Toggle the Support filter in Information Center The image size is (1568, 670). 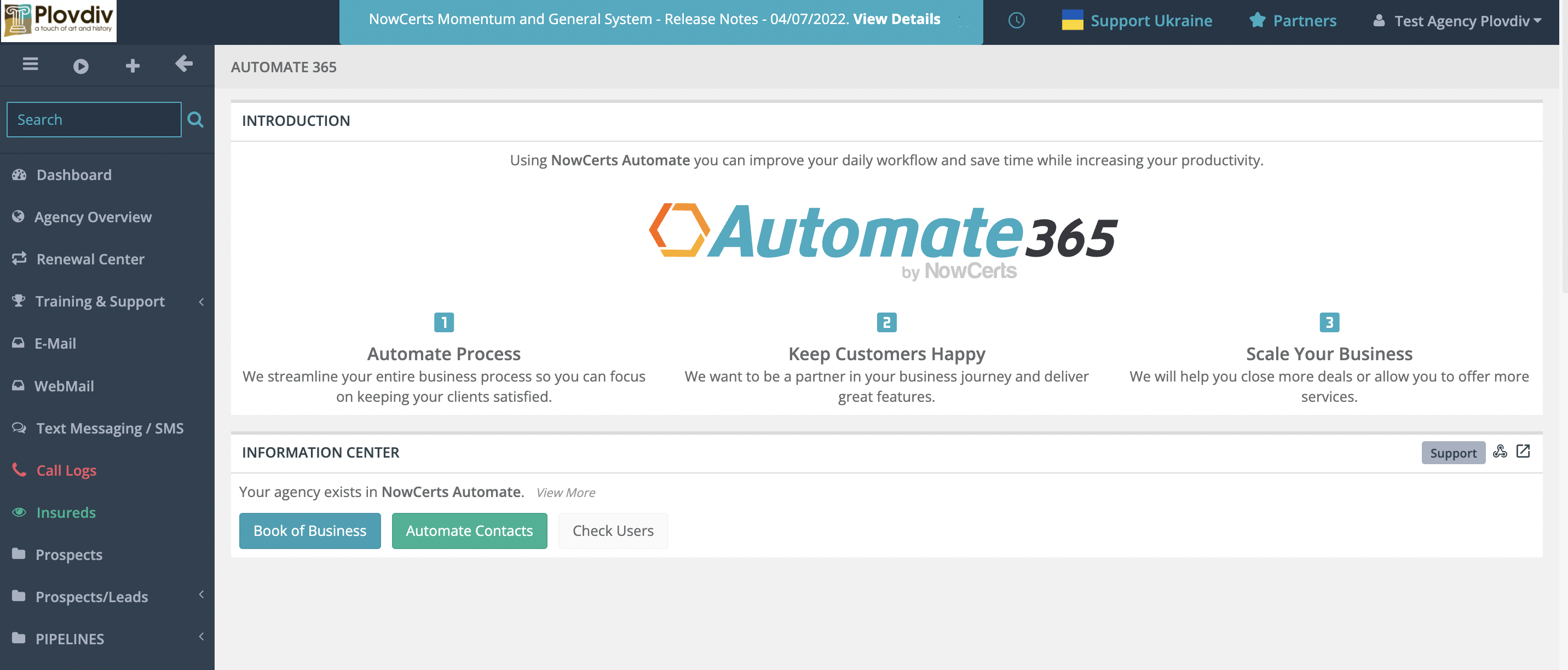1453,452
